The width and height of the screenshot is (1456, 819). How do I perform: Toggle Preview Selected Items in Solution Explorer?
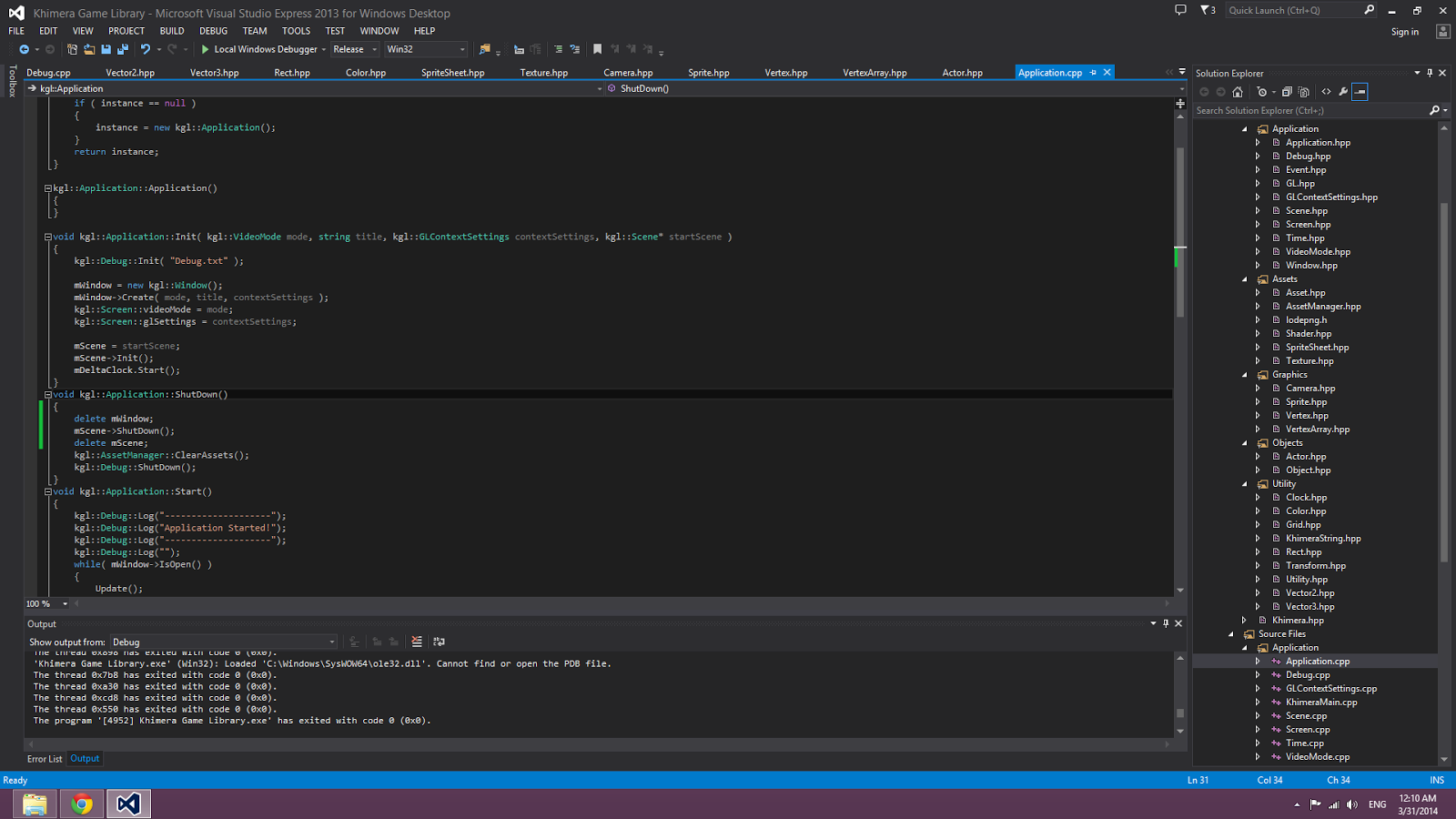(x=1360, y=92)
